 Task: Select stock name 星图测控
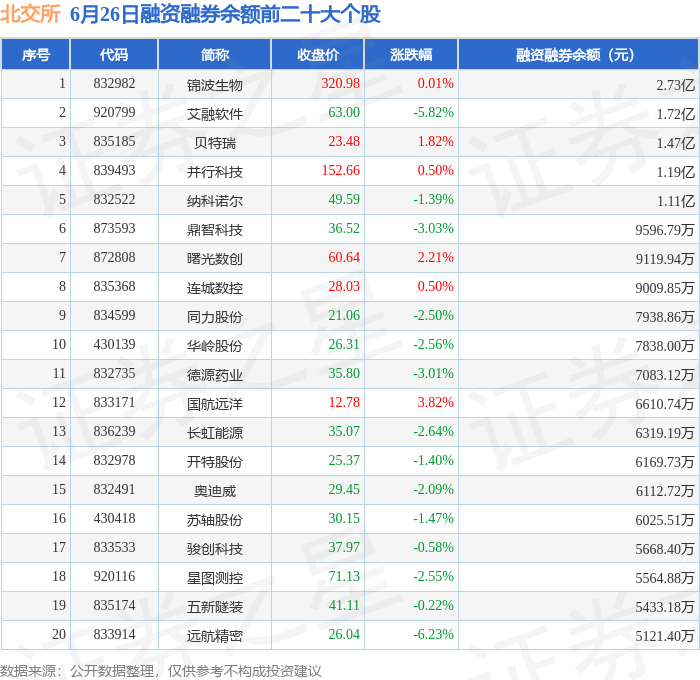click(x=215, y=578)
